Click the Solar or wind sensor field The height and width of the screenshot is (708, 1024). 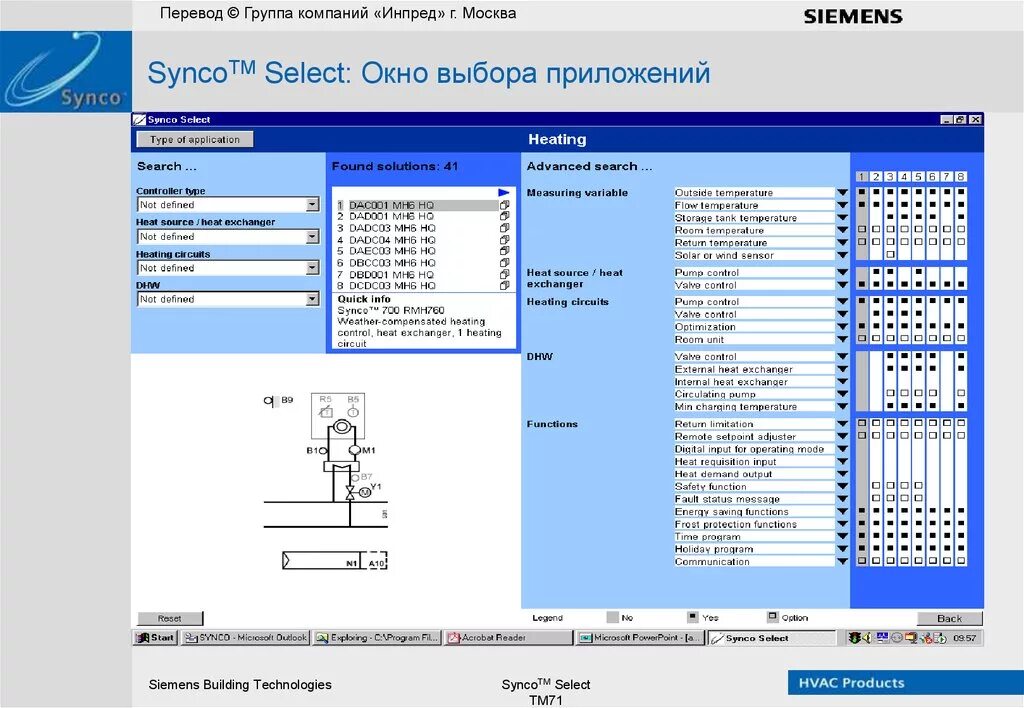(x=754, y=255)
